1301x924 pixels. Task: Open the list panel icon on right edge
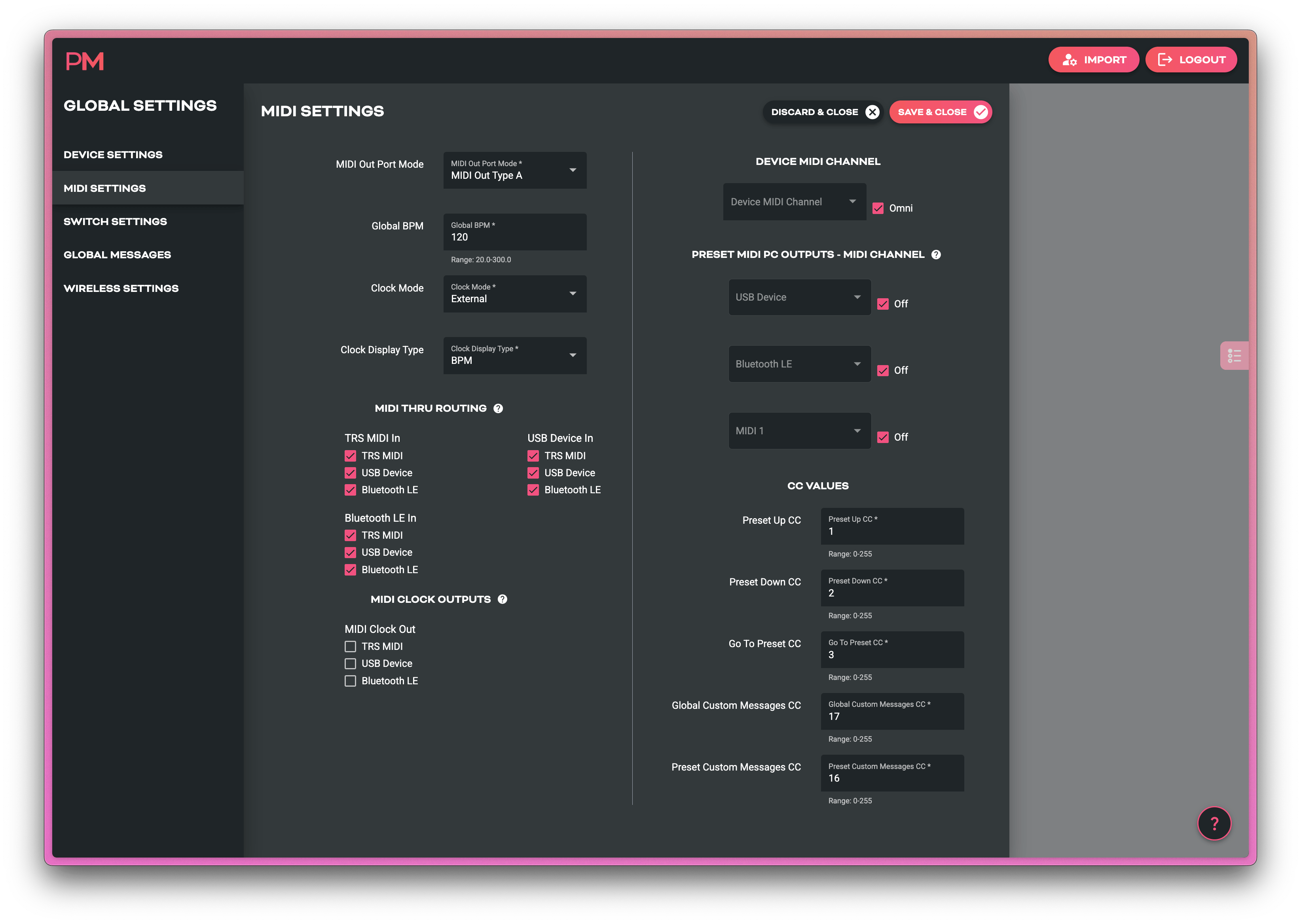tap(1235, 355)
